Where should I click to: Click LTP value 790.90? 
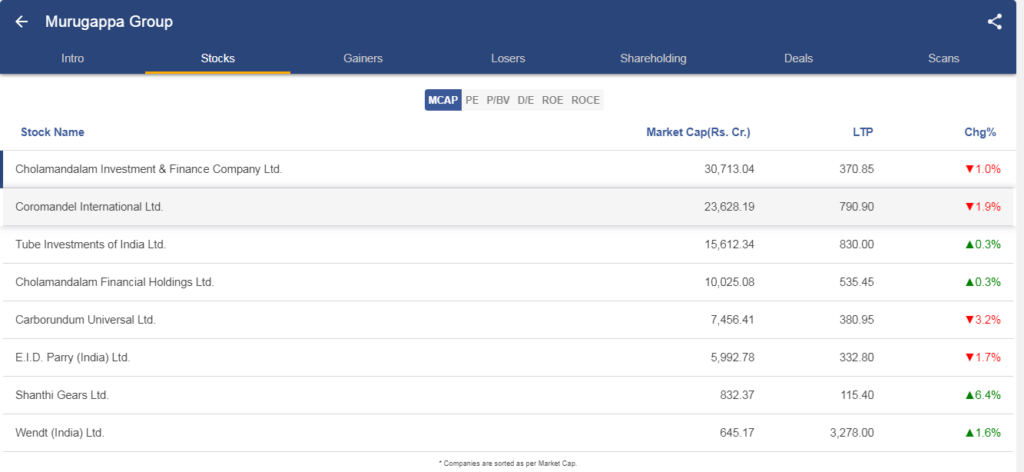click(857, 207)
